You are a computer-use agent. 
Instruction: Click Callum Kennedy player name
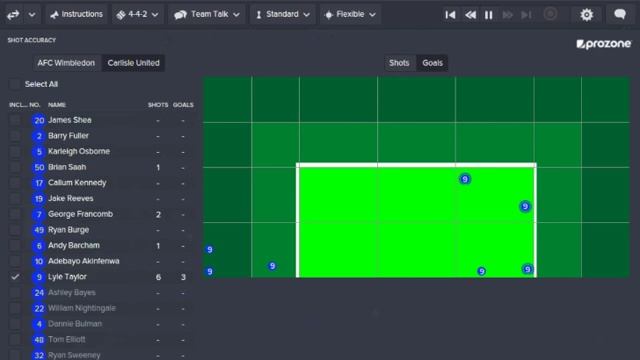77,183
